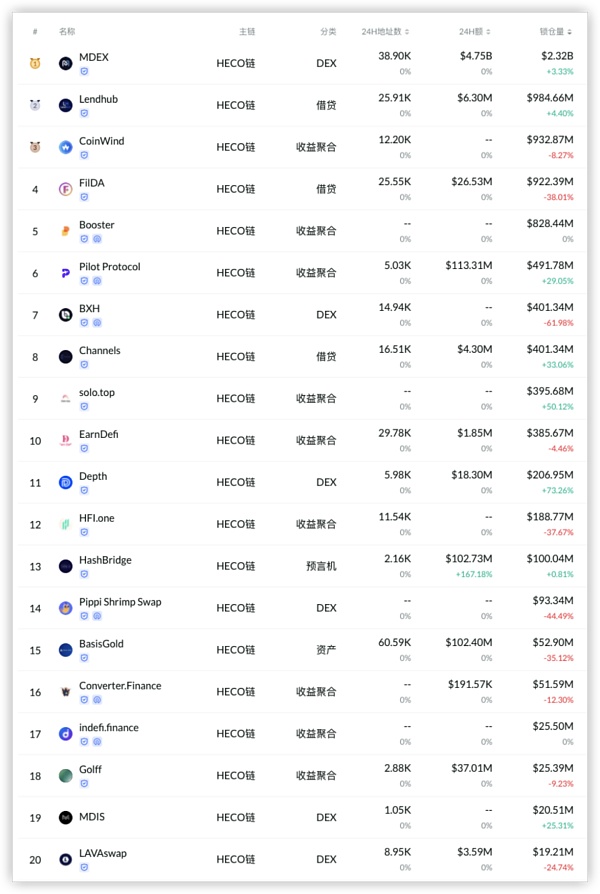This screenshot has height=894, width=600.
Task: Click the indefi.finance logo
Action: tap(66, 734)
